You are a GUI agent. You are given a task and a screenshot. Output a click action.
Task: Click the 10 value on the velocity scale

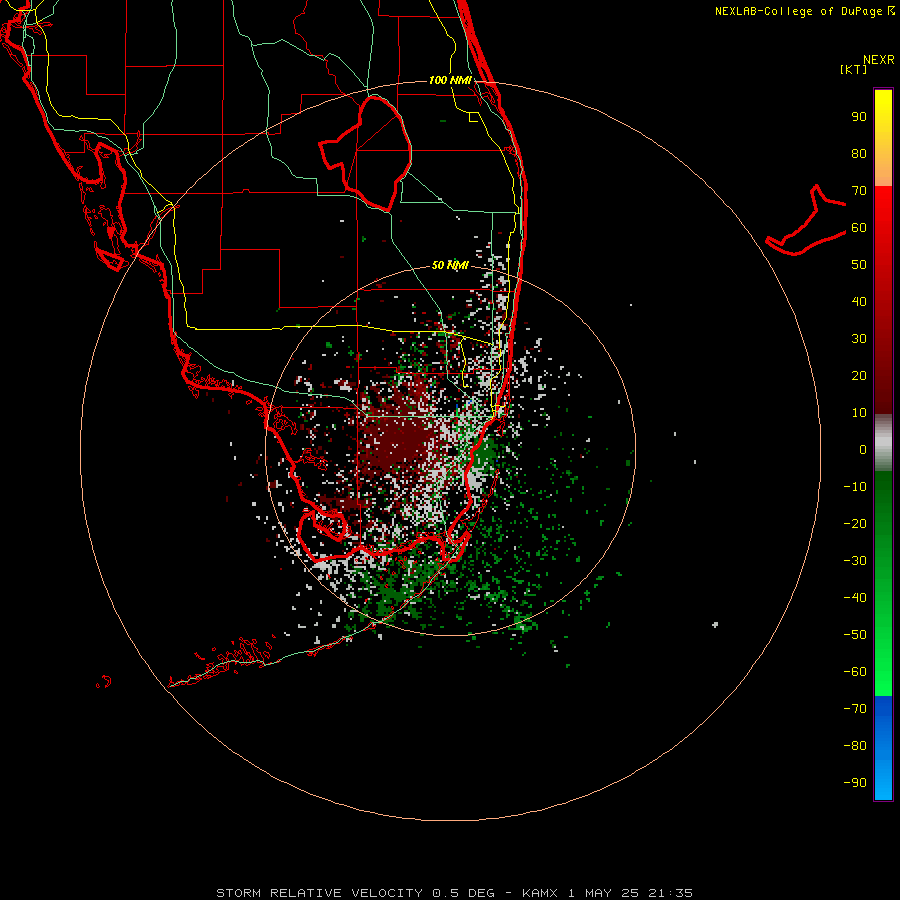click(859, 413)
